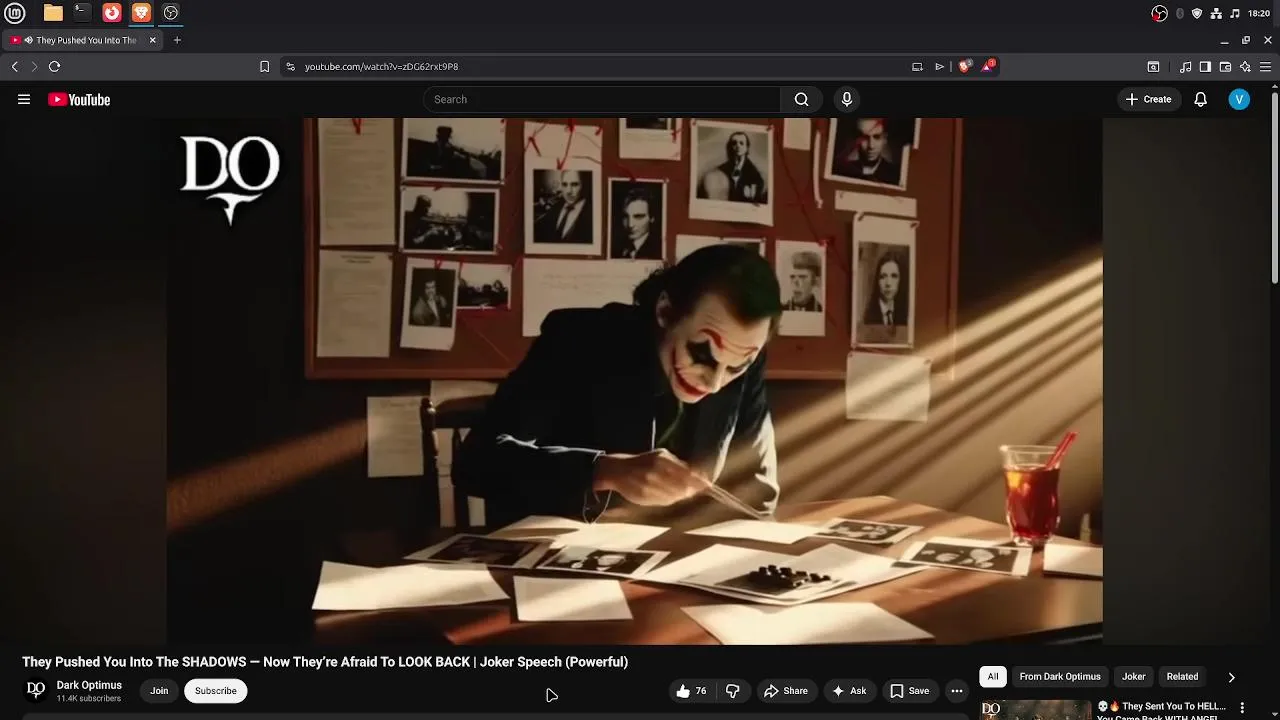The image size is (1280, 720).
Task: Save video to a playlist
Action: coord(910,691)
